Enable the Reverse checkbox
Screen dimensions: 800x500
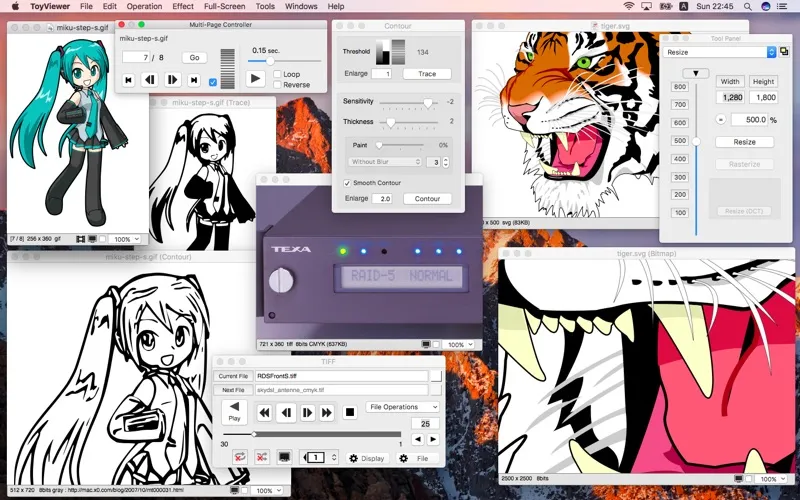point(277,85)
